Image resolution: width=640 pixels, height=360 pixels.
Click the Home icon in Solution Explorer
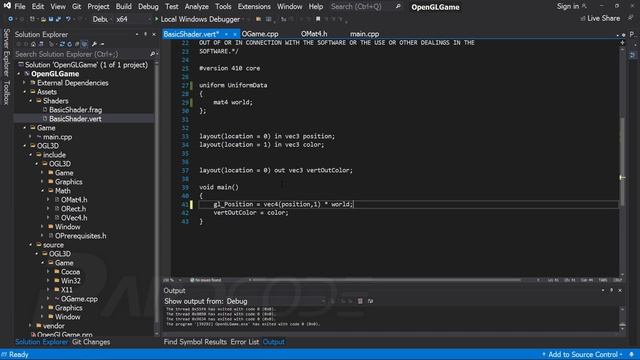click(33, 44)
